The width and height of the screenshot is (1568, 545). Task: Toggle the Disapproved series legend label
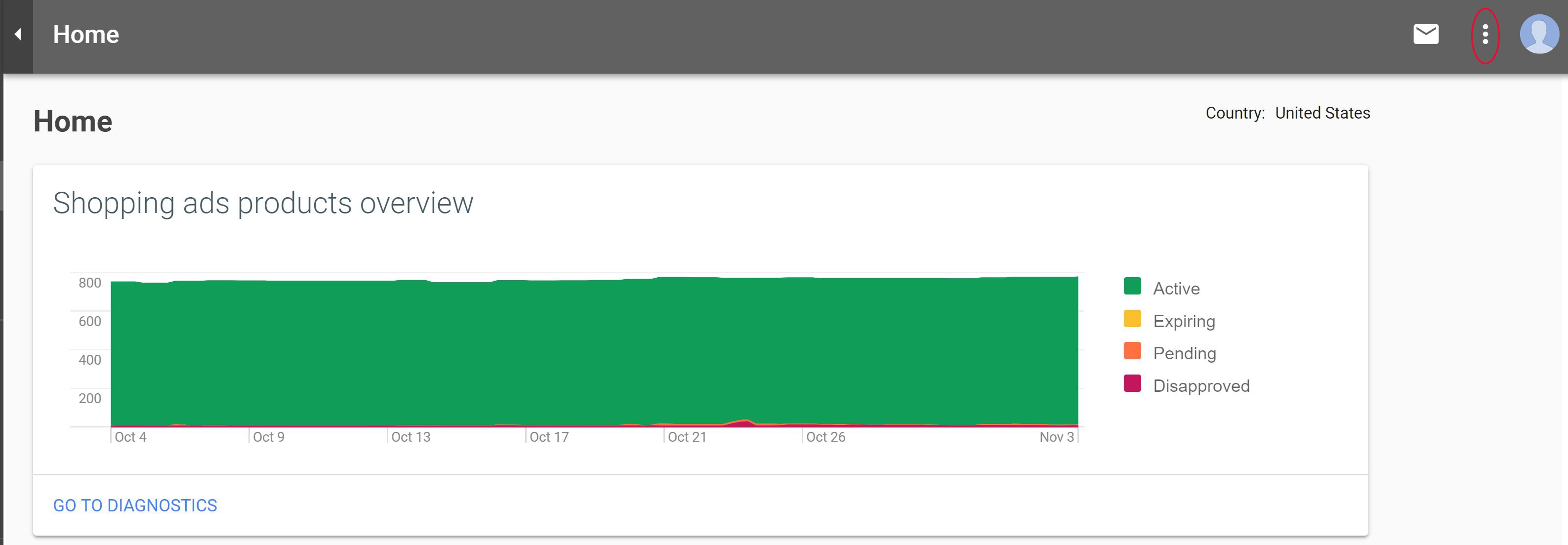(1201, 386)
